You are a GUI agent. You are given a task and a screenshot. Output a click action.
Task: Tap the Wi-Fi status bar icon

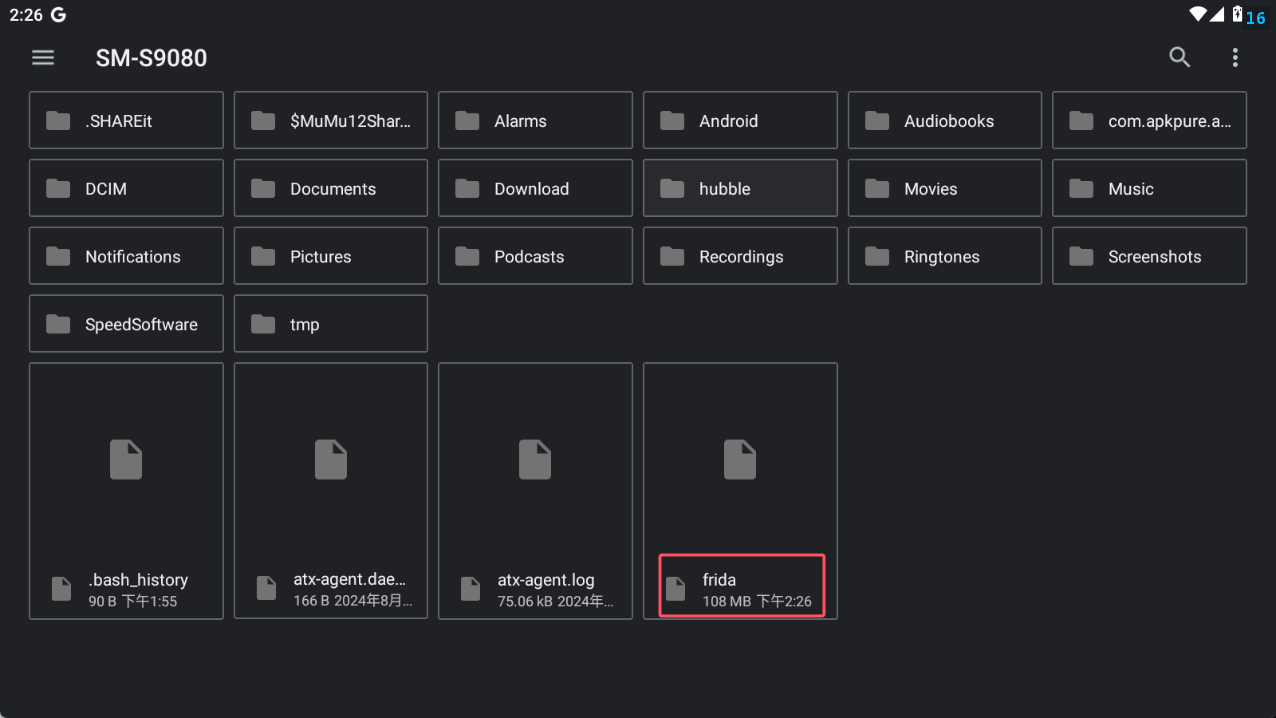(1198, 14)
